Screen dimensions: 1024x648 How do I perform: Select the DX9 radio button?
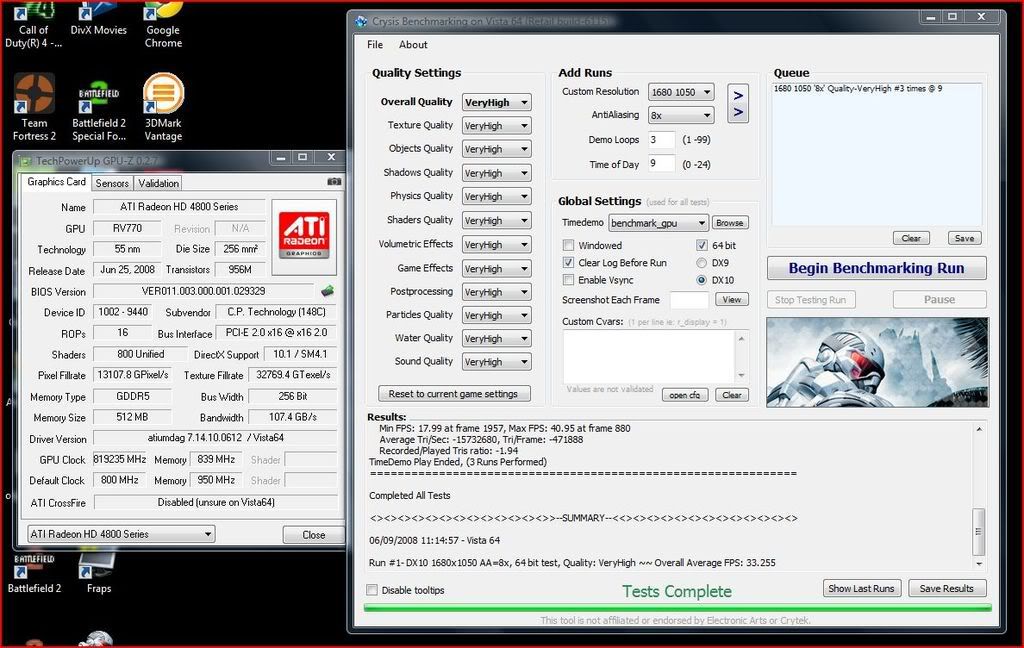pyautogui.click(x=702, y=263)
